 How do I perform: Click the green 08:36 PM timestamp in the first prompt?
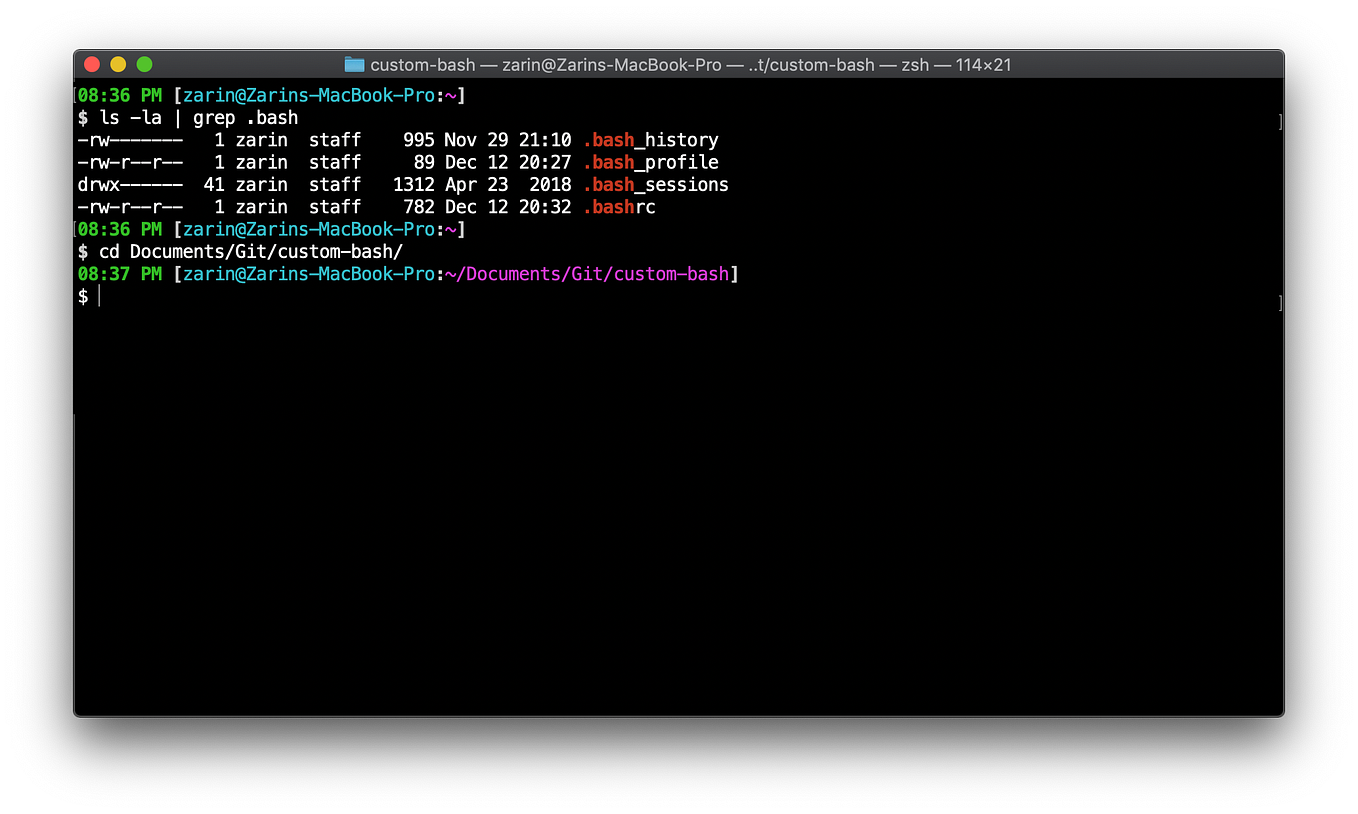(118, 95)
